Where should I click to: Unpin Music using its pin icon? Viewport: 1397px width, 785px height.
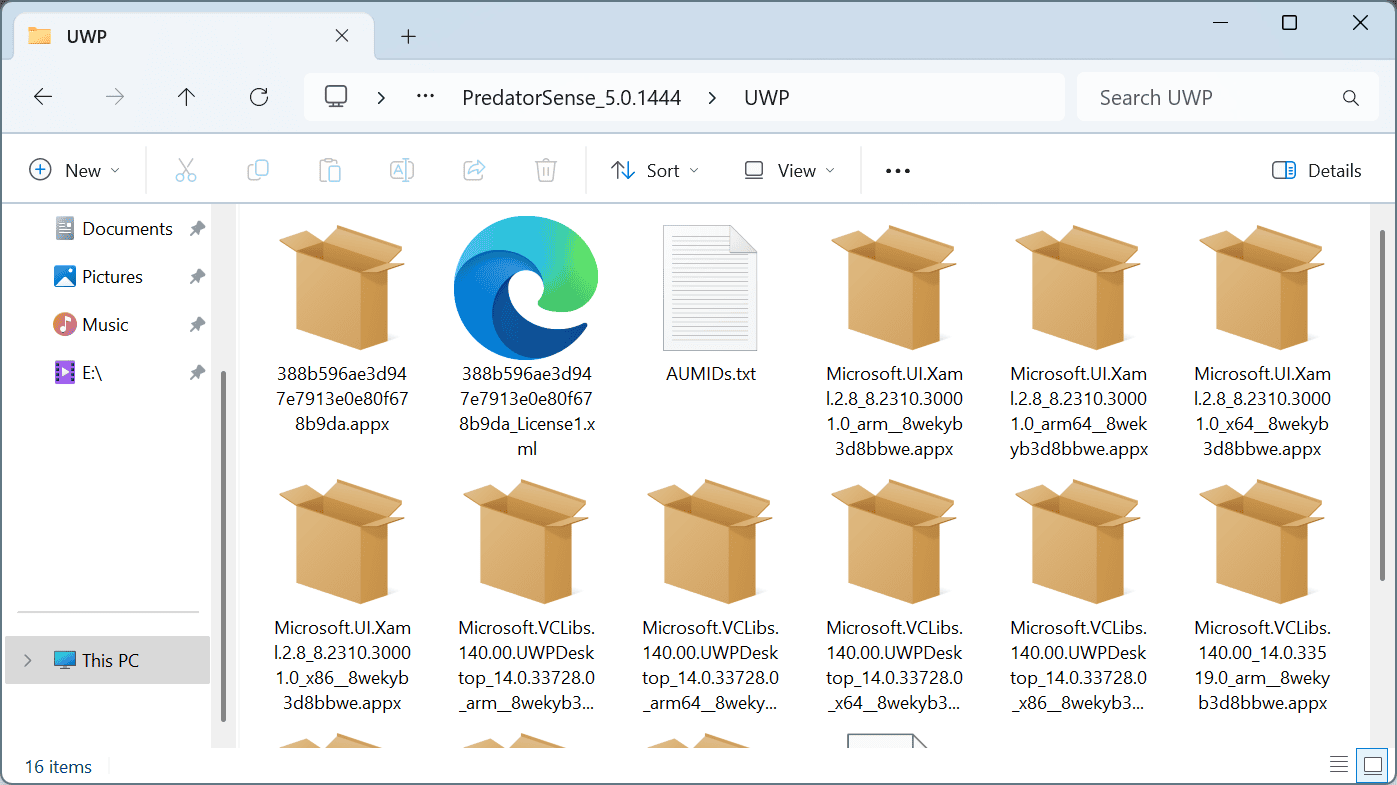click(198, 325)
